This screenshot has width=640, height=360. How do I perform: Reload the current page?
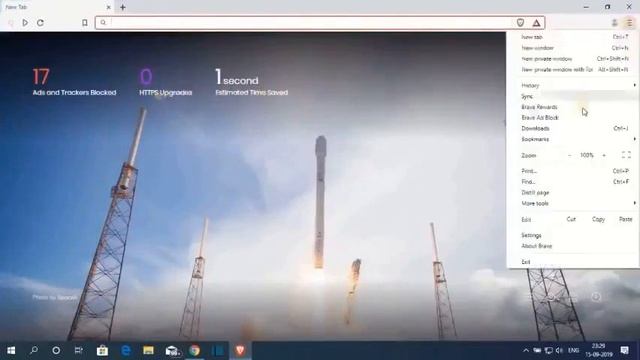tap(40, 23)
